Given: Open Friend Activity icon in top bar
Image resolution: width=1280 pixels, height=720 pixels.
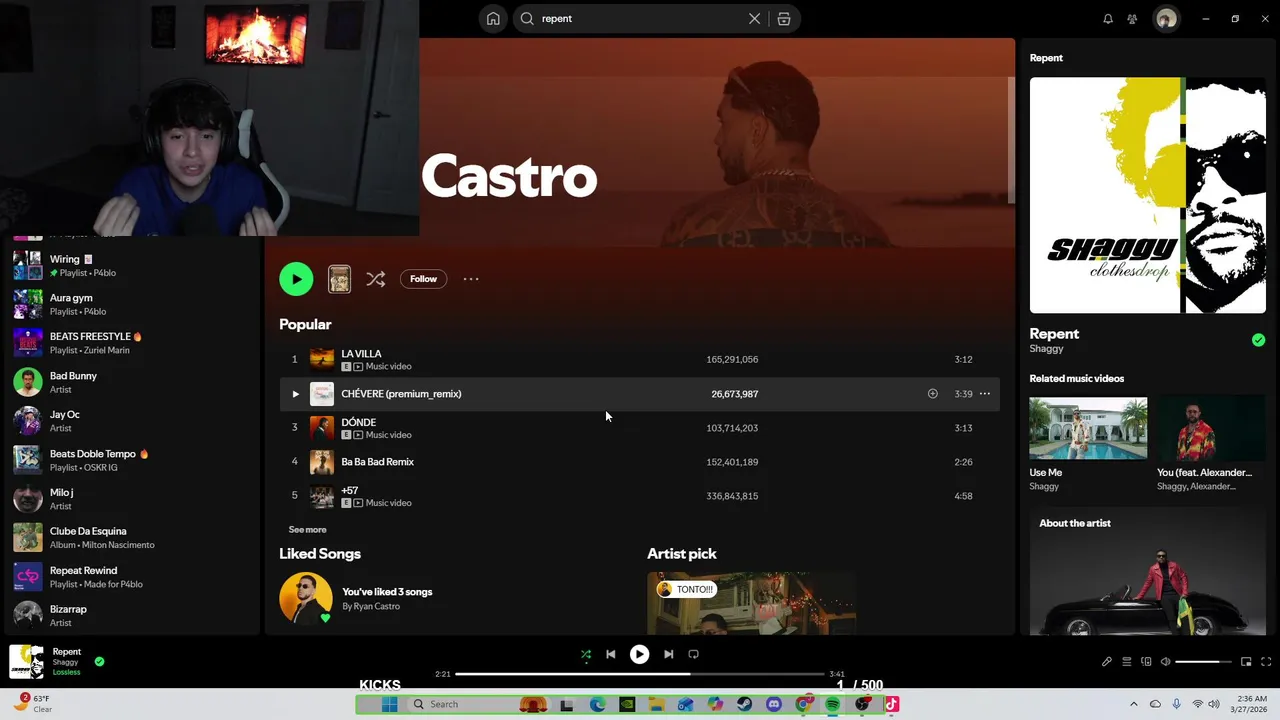Looking at the screenshot, I should tap(1132, 18).
